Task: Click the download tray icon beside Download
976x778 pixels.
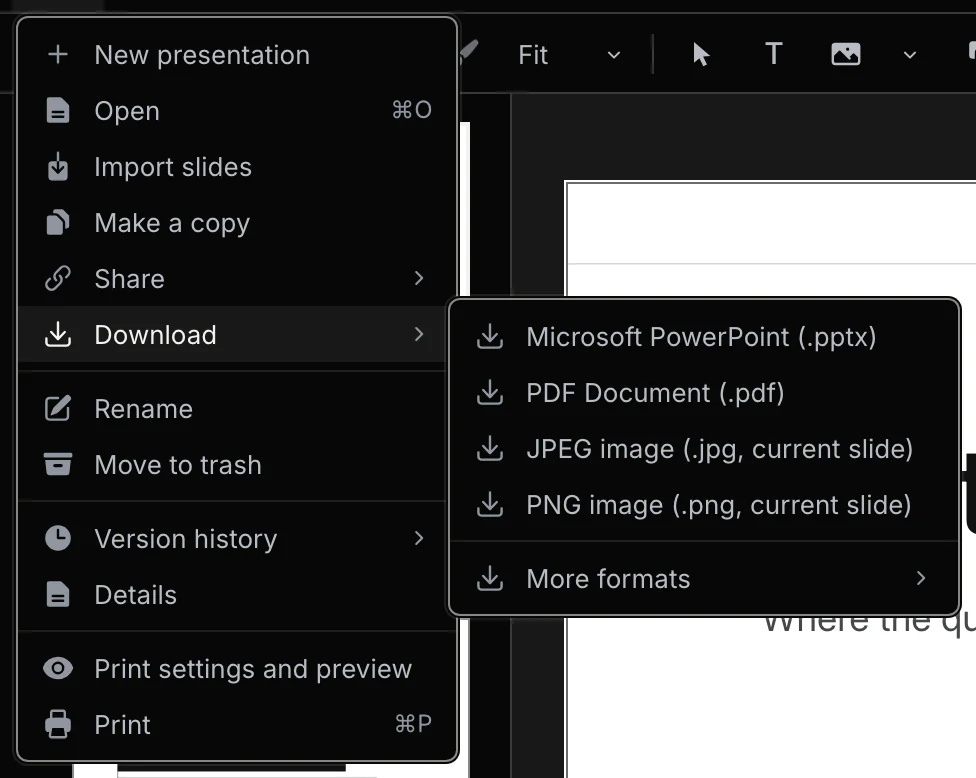Action: (x=58, y=334)
